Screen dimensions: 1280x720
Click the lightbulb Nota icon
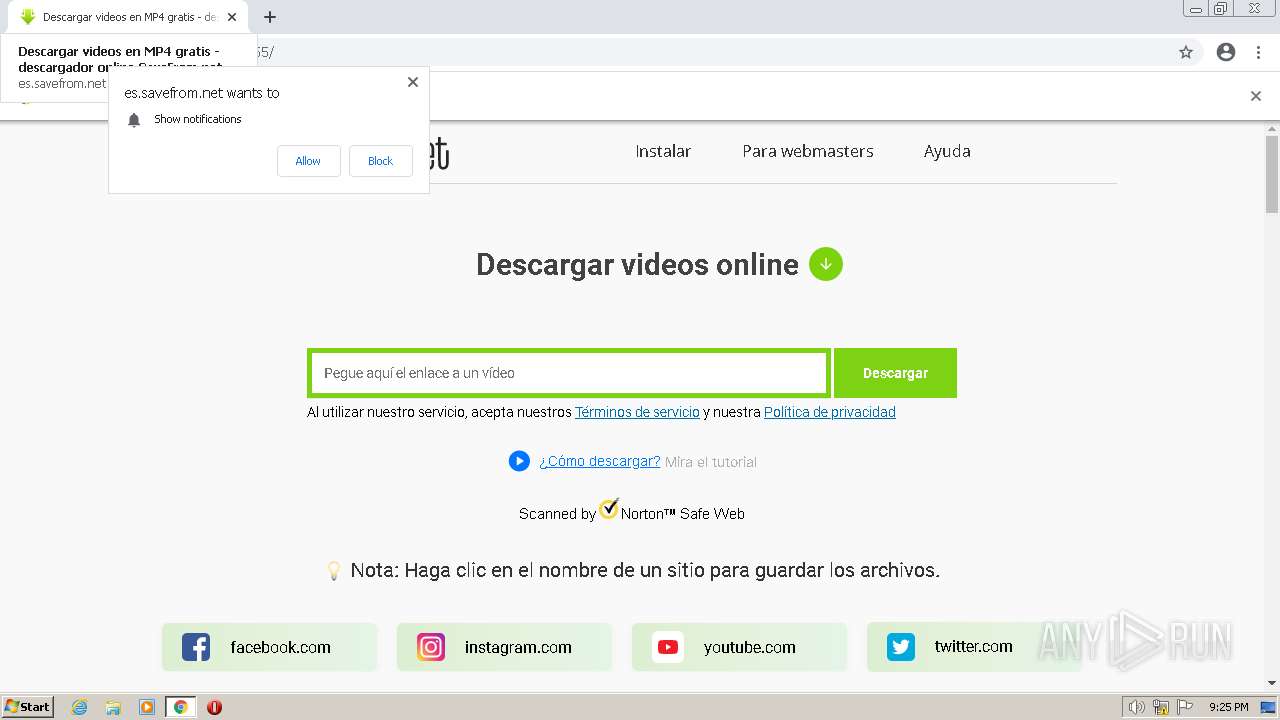[x=334, y=571]
